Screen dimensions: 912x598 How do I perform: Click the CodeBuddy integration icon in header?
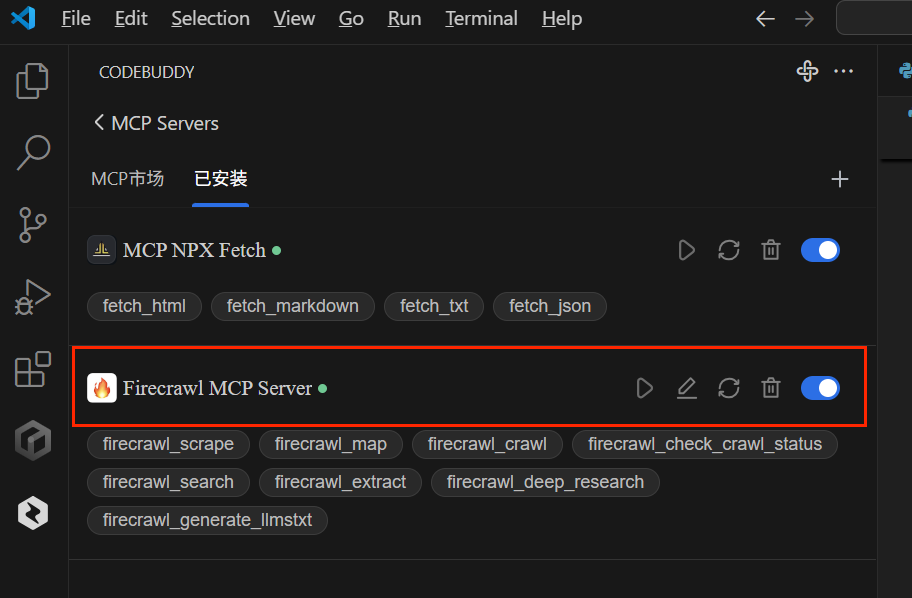point(807,71)
